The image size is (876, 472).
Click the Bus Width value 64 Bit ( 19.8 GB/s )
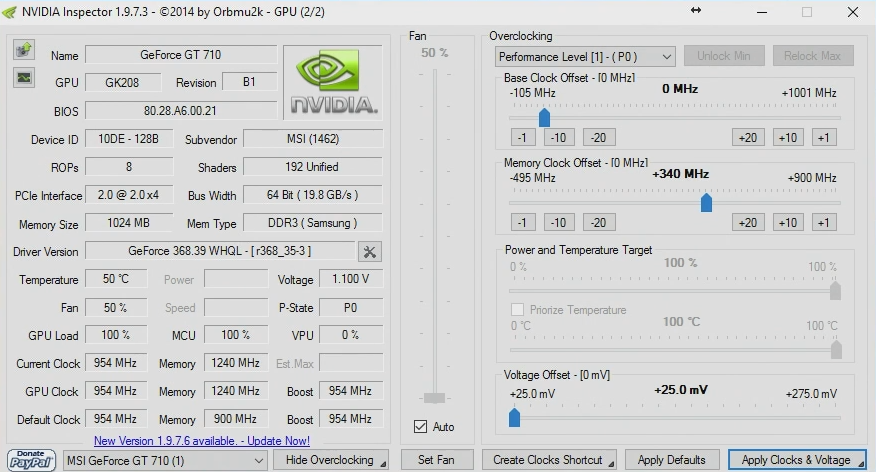[x=313, y=194]
